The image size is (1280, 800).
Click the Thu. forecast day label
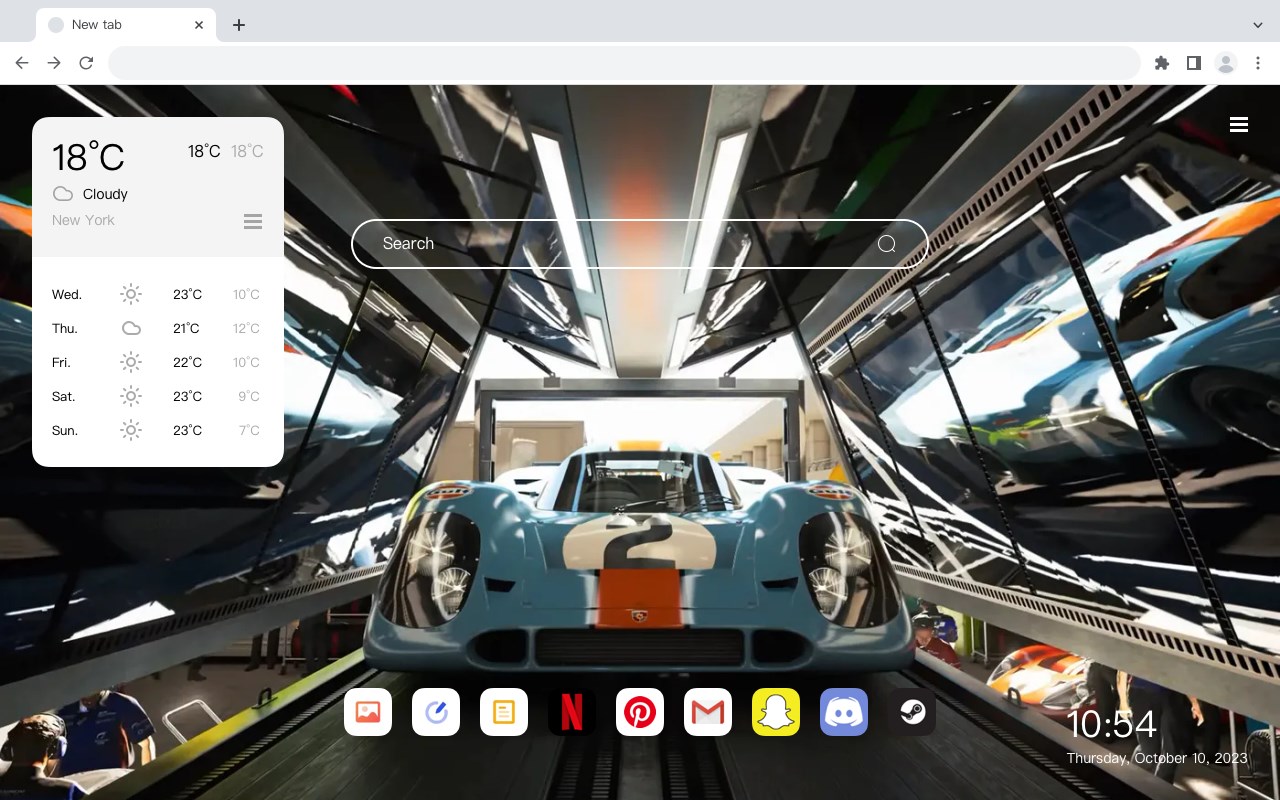[65, 328]
